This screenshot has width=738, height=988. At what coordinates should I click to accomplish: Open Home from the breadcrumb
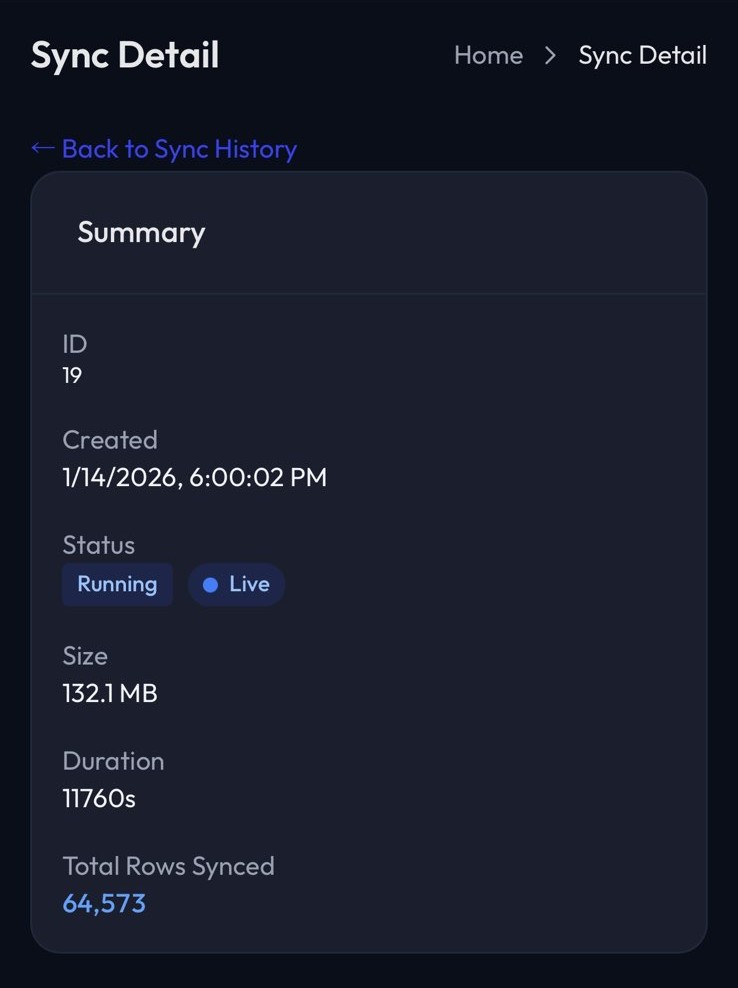coord(488,56)
